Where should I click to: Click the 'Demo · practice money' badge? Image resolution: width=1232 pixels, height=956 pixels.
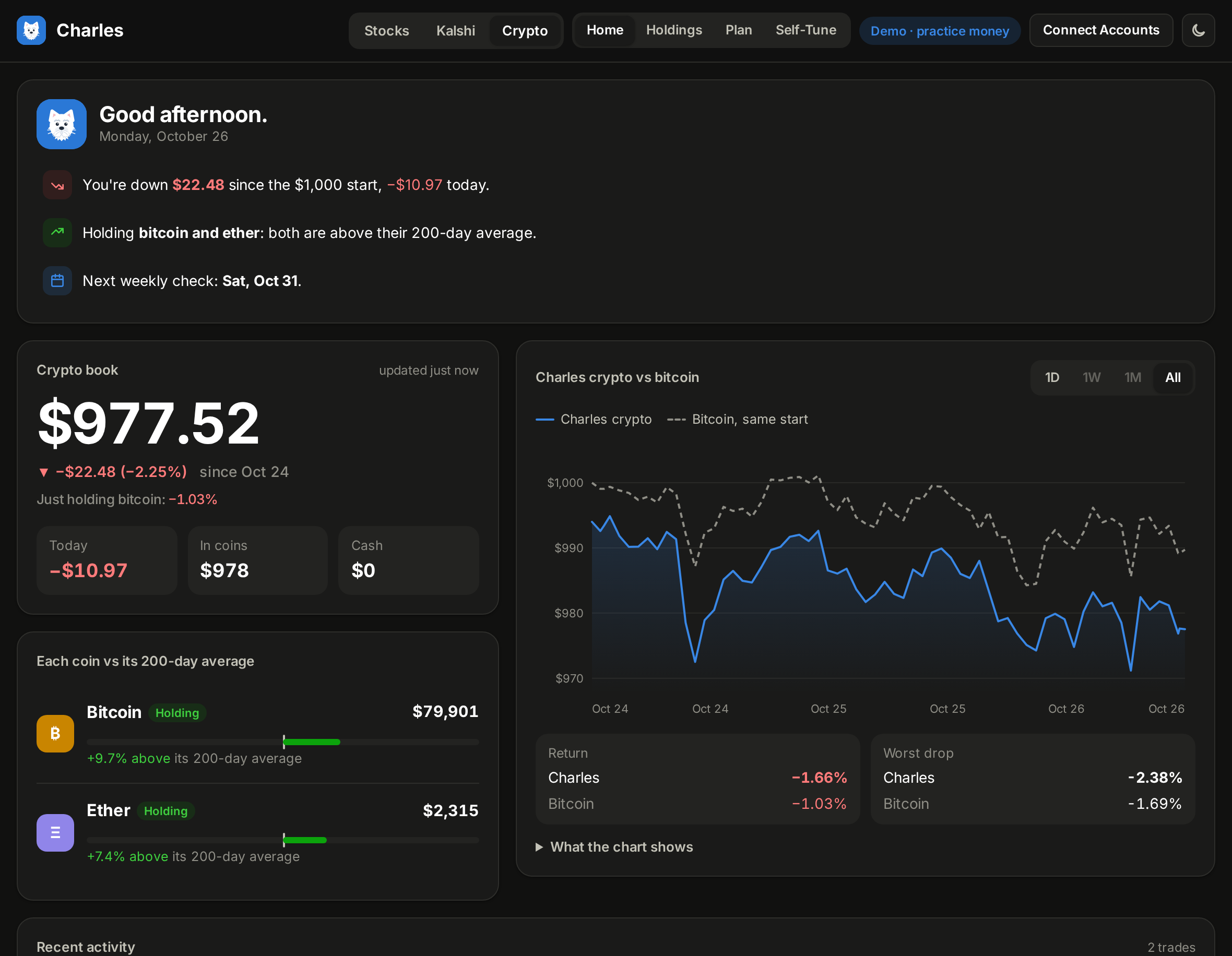[939, 30]
